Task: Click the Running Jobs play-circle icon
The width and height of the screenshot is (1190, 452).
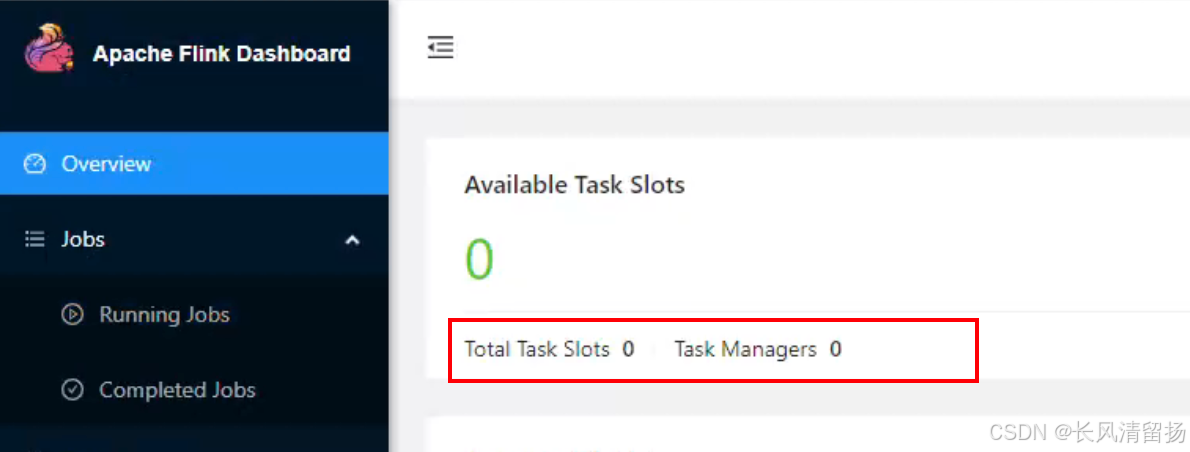Action: [x=72, y=314]
